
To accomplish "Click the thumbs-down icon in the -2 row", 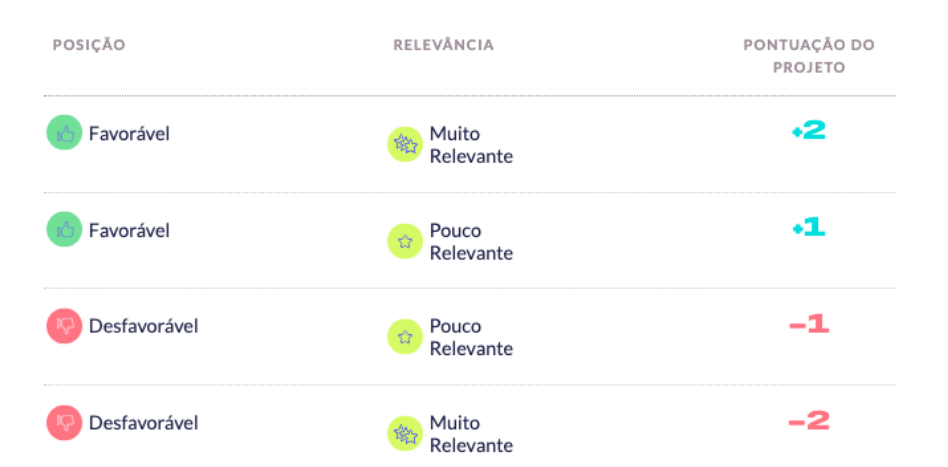I will (x=64, y=422).
